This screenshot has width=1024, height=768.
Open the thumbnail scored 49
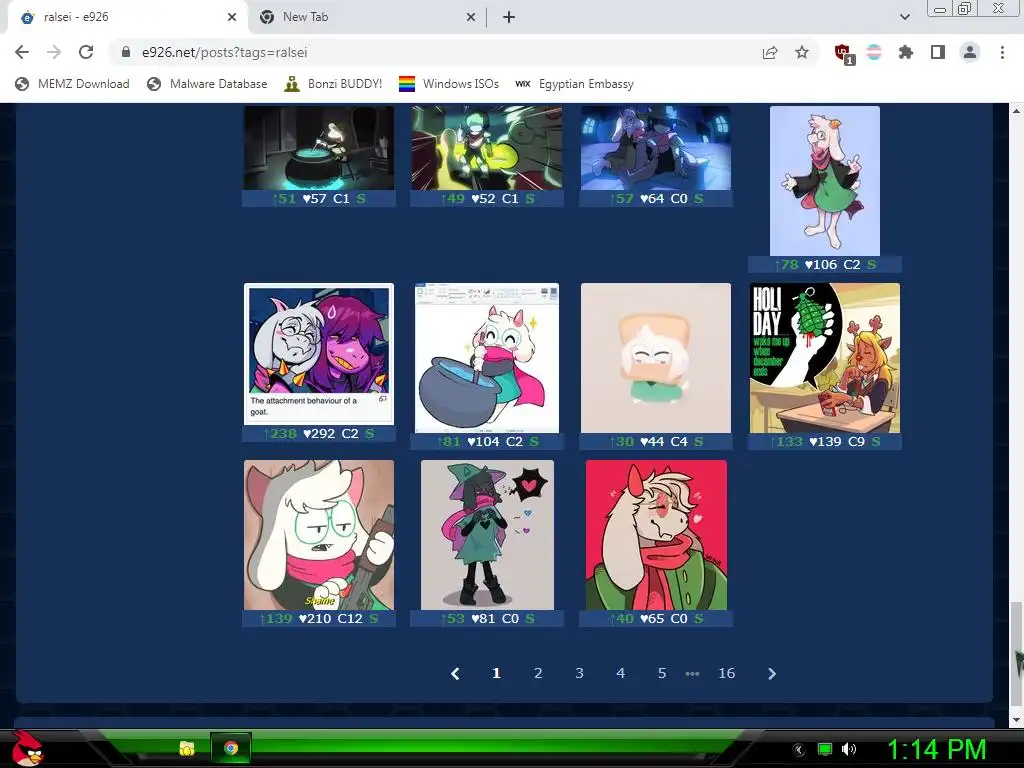487,148
